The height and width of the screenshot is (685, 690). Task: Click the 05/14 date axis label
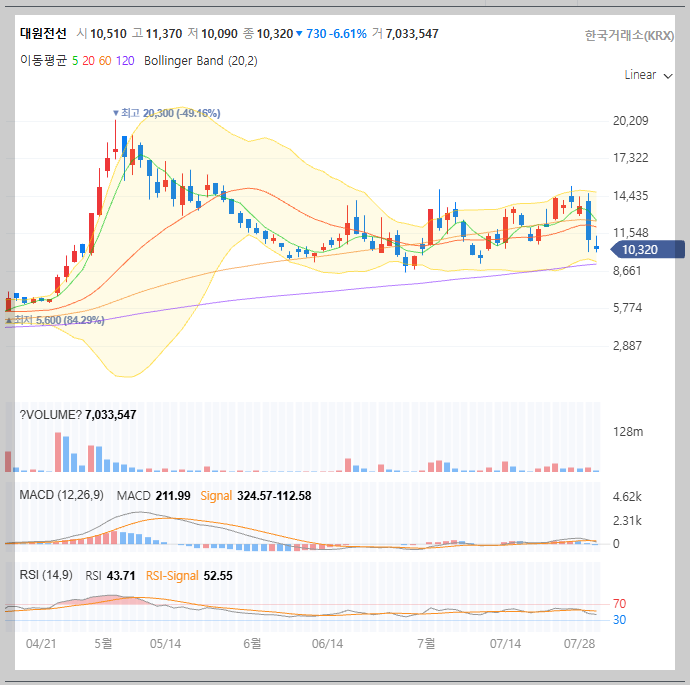(165, 644)
